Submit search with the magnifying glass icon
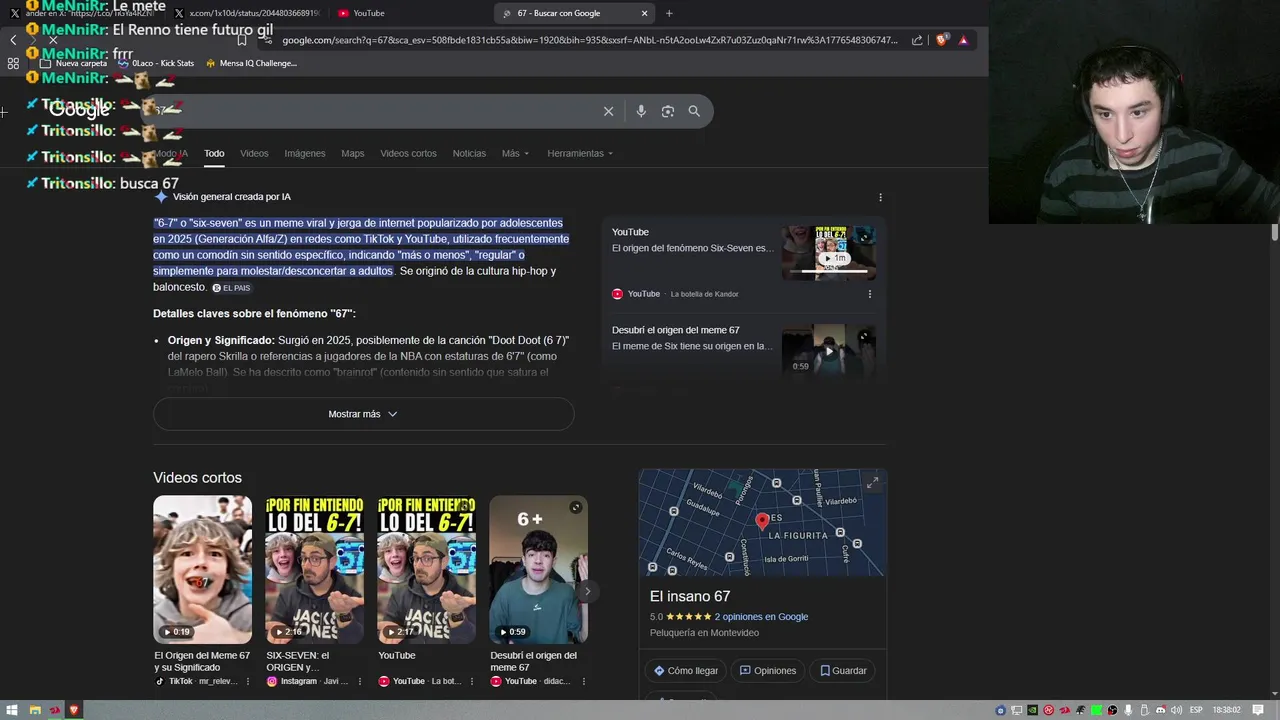The width and height of the screenshot is (1280, 720). coord(694,111)
